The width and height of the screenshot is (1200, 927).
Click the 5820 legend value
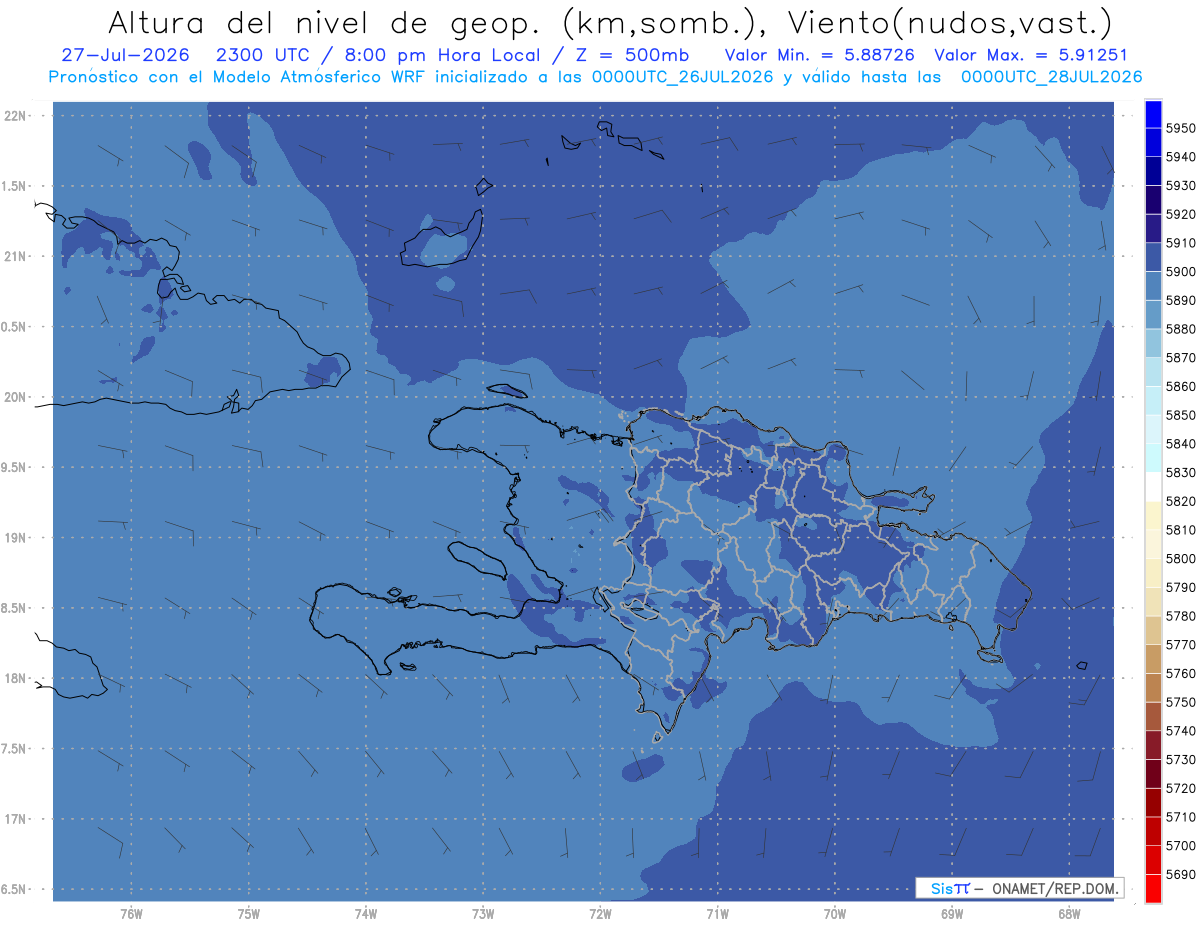point(1180,501)
